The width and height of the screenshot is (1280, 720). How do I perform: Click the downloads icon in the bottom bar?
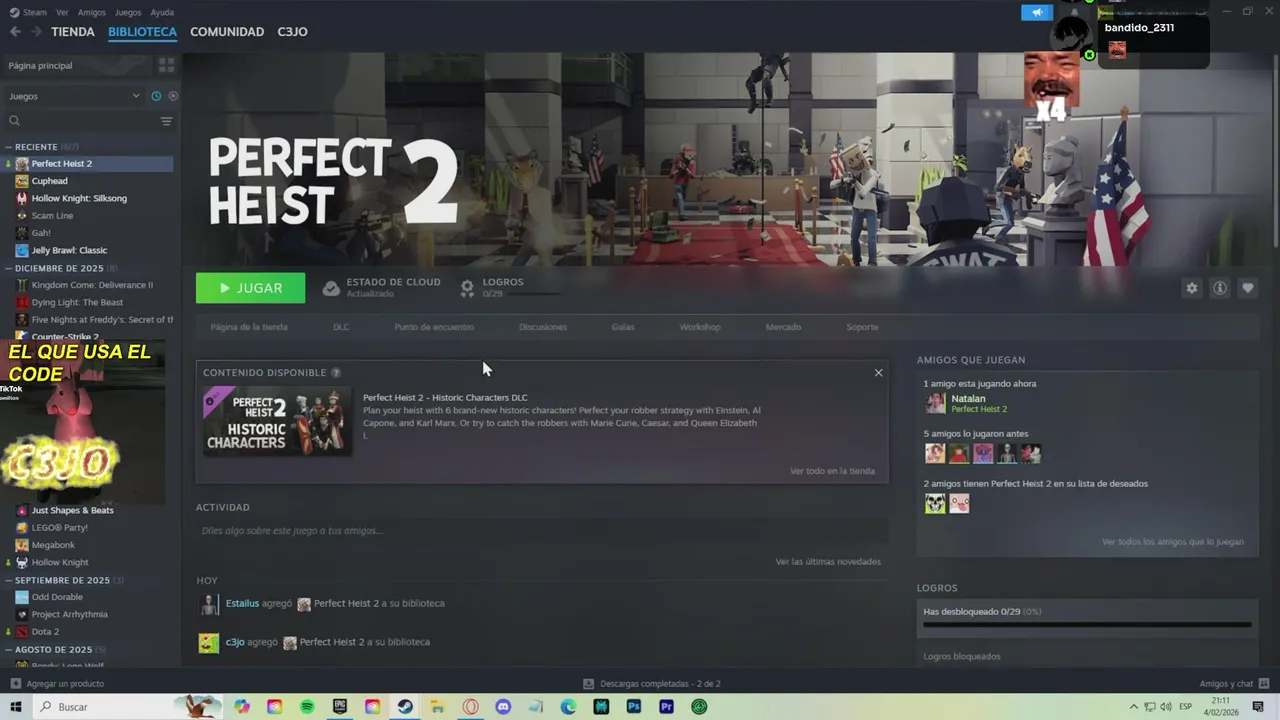(589, 684)
